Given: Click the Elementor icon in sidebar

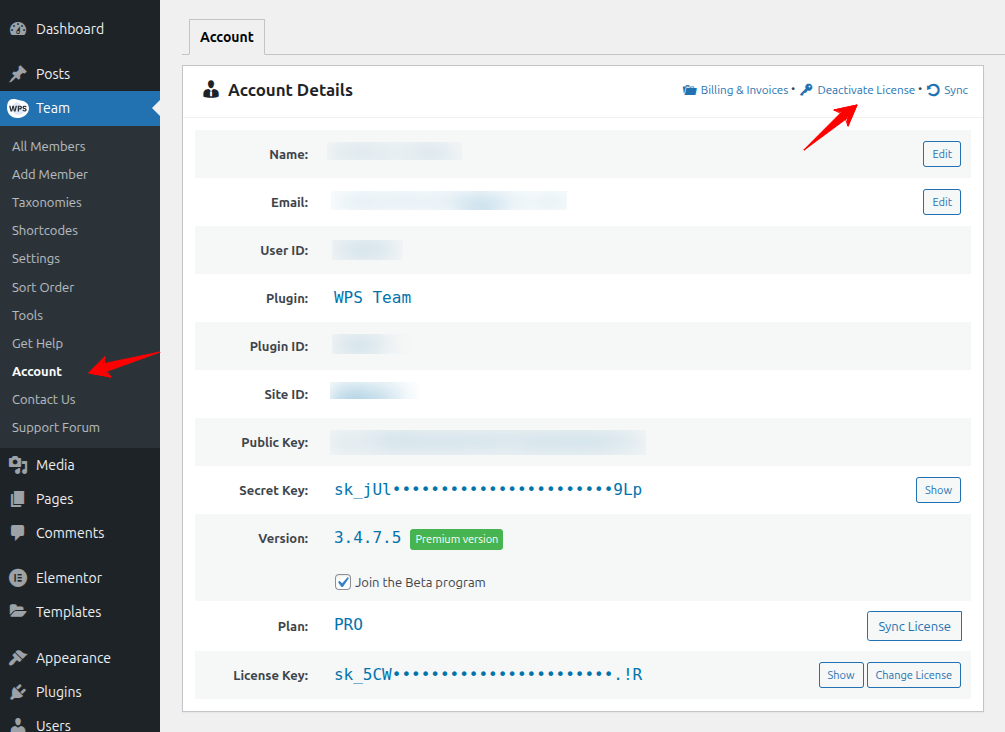Looking at the screenshot, I should pos(18,578).
